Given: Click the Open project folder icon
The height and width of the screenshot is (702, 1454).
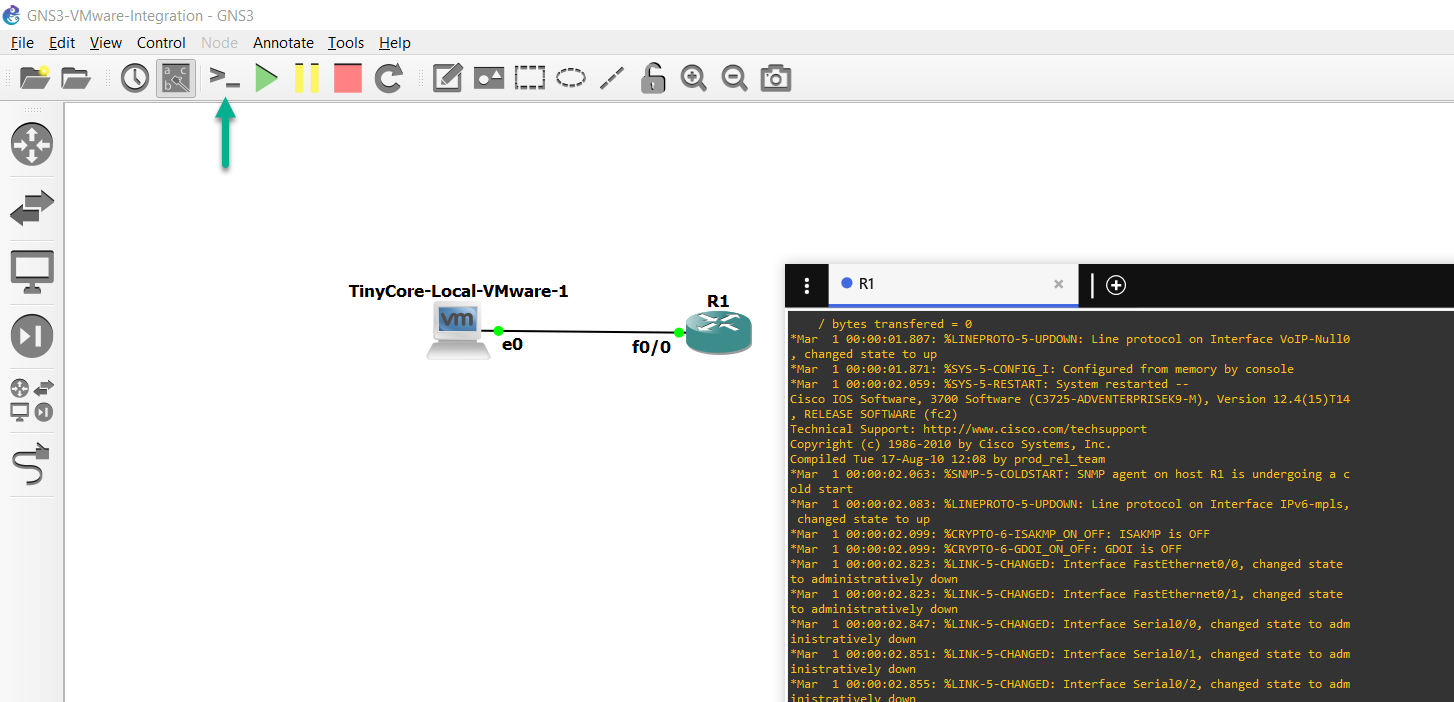Looking at the screenshot, I should tap(76, 78).
